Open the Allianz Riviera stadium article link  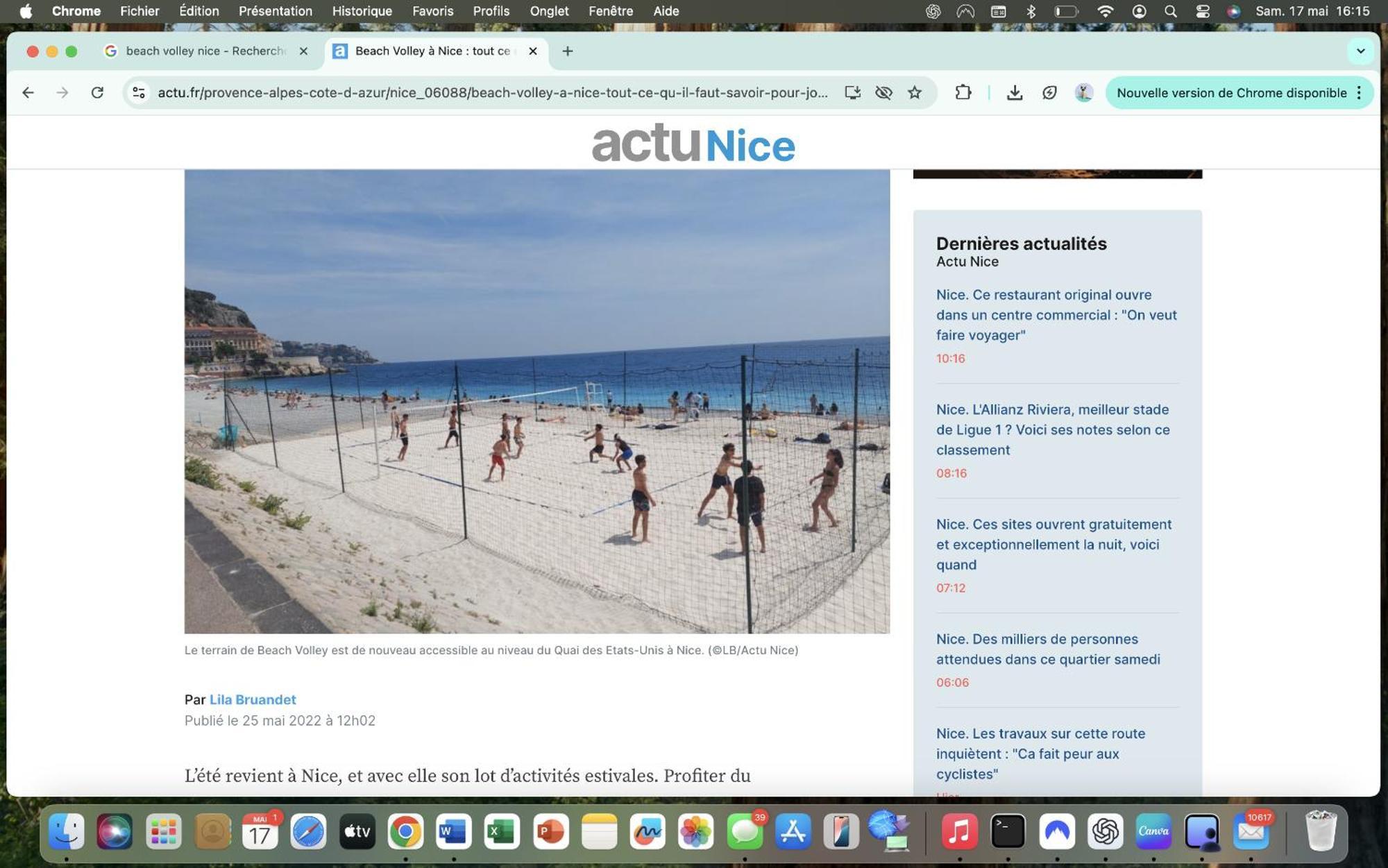click(x=1052, y=429)
